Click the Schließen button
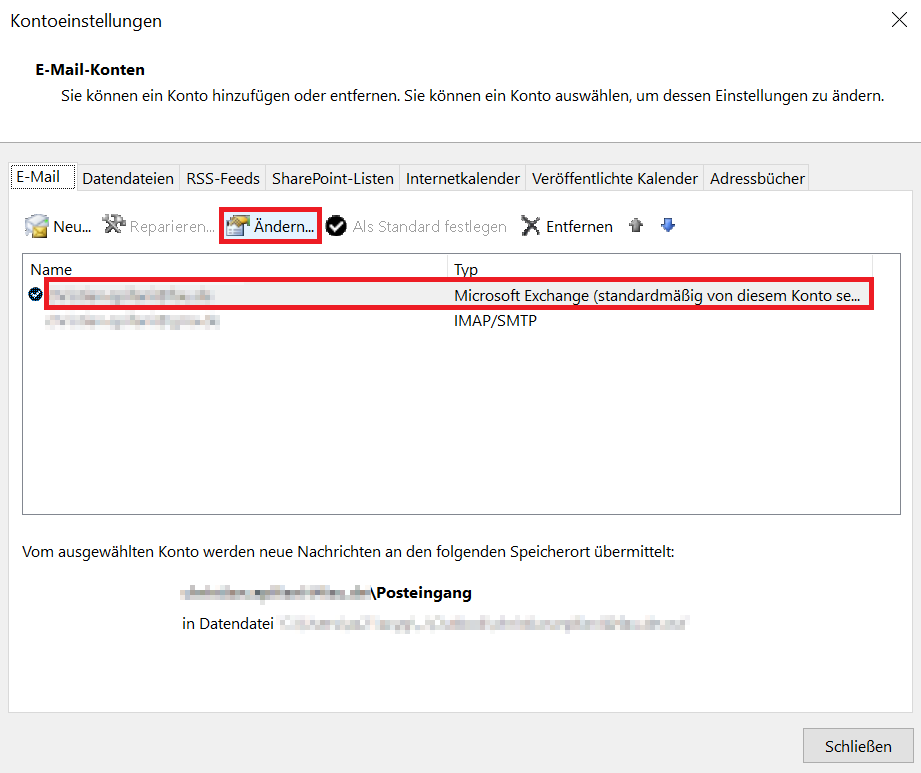Viewport: 921px width, 773px height. pos(857,746)
